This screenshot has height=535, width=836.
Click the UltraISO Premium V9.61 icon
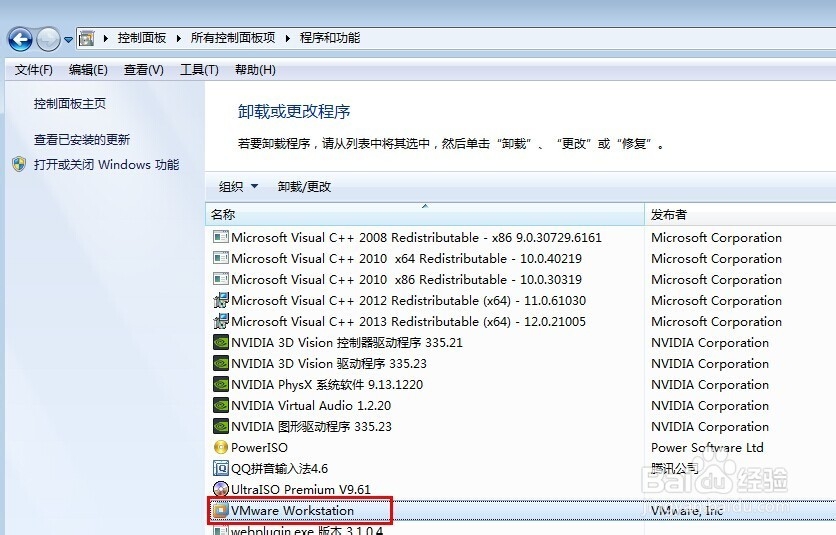click(x=221, y=489)
